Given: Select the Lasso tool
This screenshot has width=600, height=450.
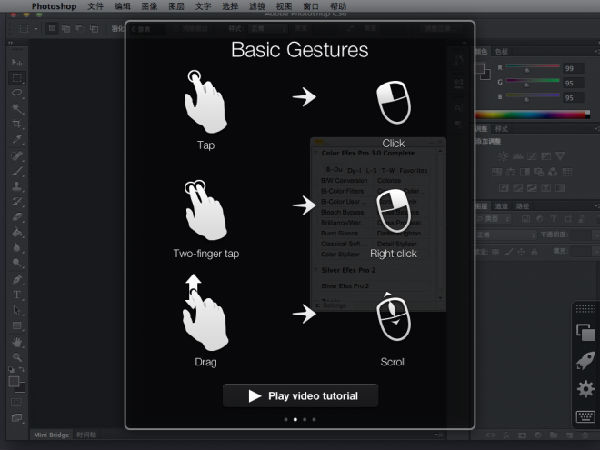Looking at the screenshot, I should tap(17, 92).
